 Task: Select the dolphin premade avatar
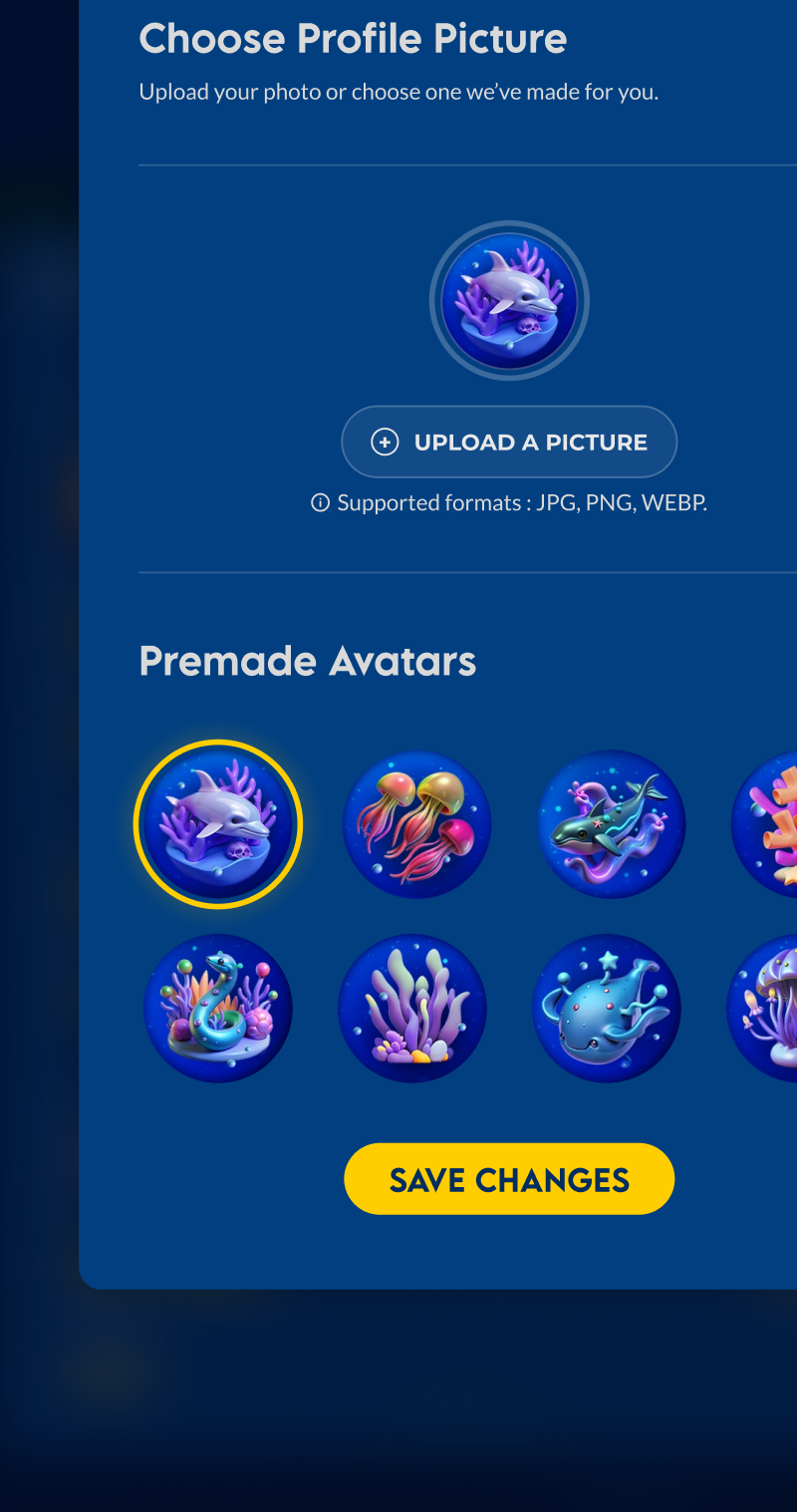[x=217, y=824]
